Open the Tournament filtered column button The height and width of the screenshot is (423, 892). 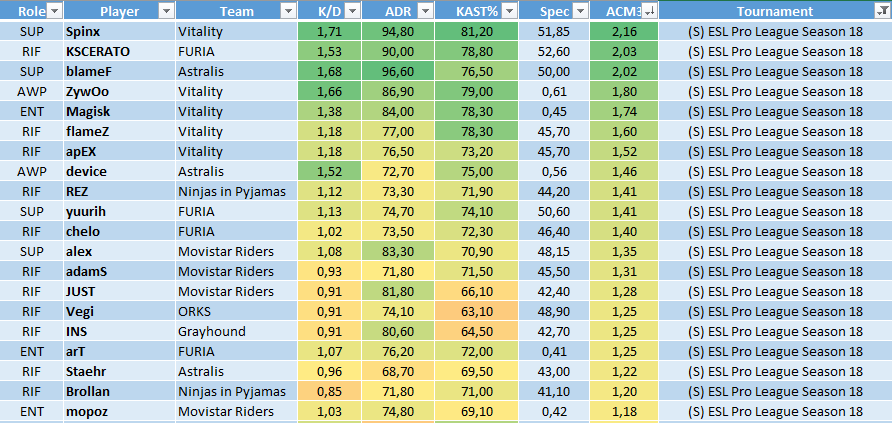pos(881,11)
